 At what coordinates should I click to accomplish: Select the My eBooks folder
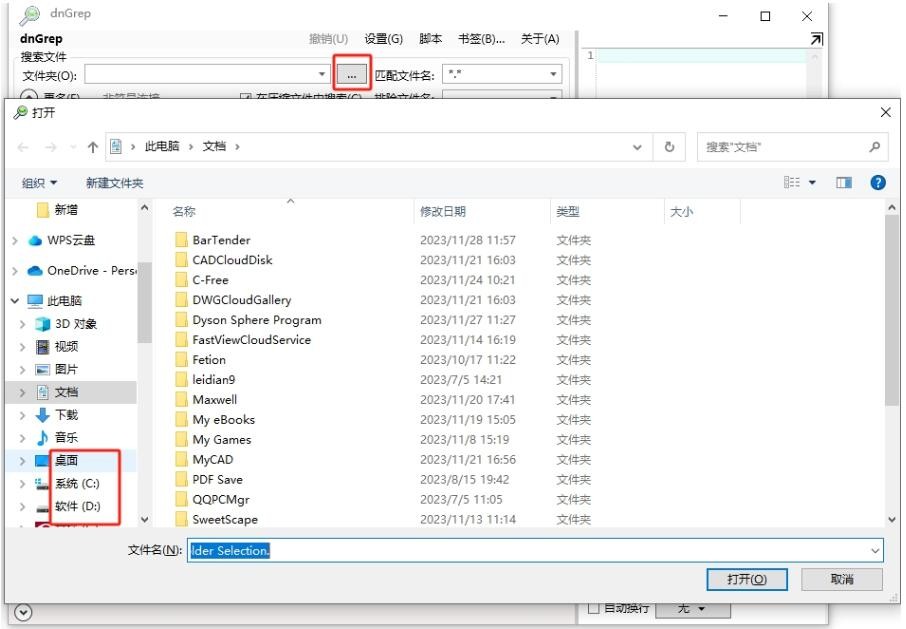(224, 420)
